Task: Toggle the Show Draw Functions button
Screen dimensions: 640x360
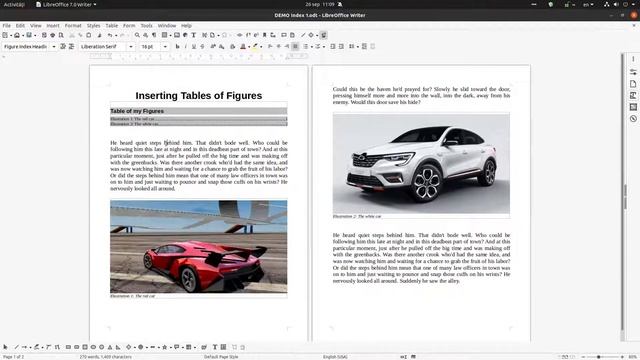Action: (x=323, y=36)
